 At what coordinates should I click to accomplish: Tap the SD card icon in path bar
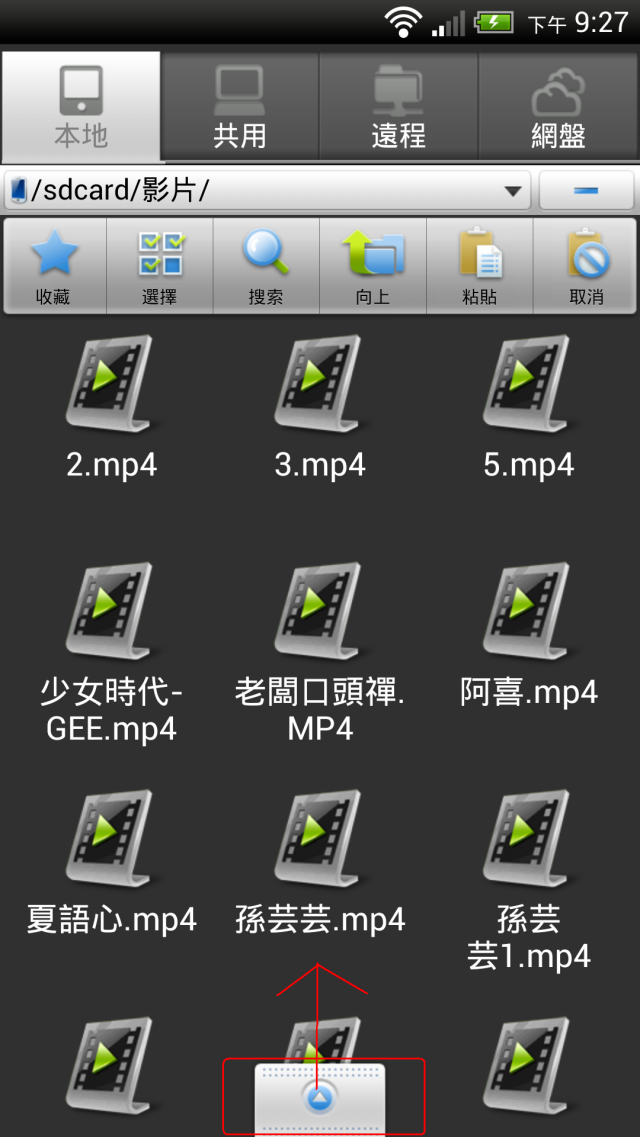[20, 191]
